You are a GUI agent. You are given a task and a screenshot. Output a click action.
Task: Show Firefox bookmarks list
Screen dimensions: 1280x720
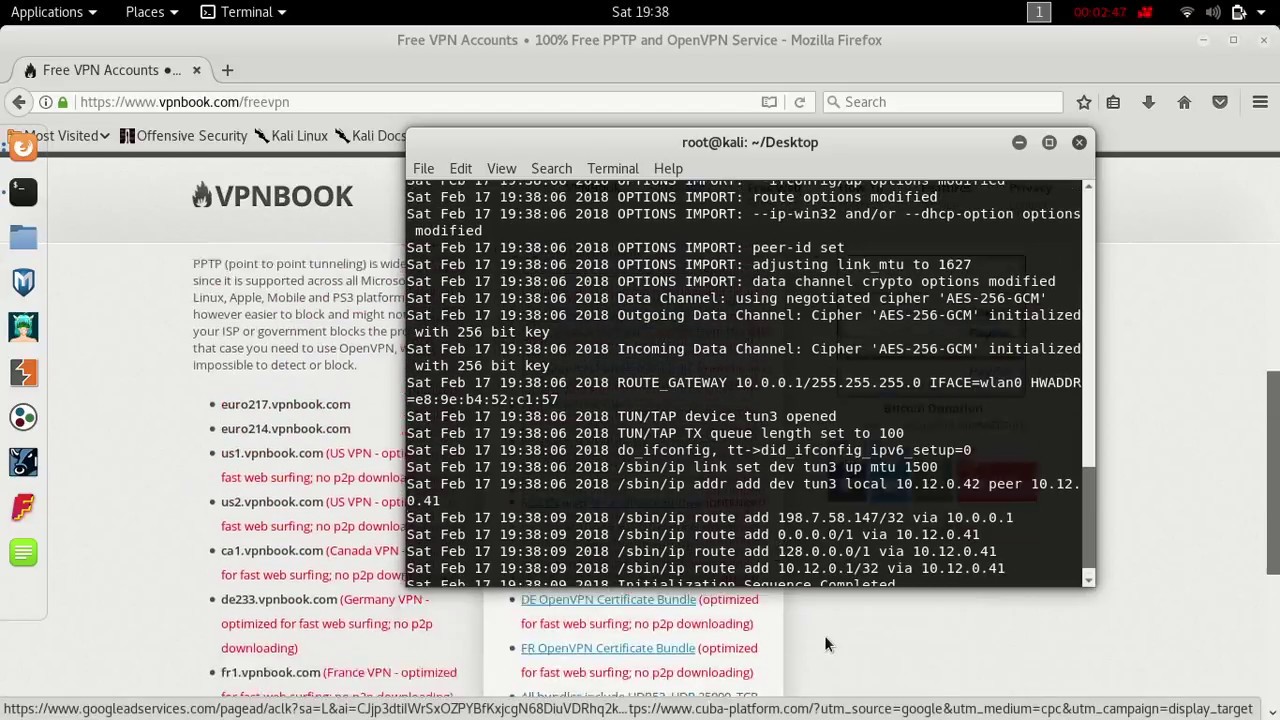(1113, 102)
